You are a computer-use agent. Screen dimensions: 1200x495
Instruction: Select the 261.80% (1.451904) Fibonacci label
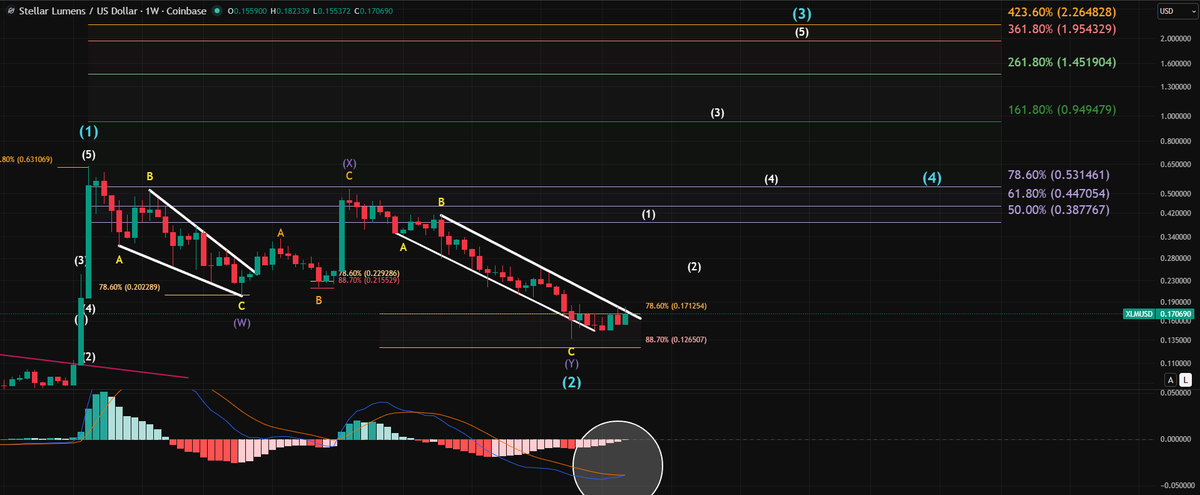[x=1063, y=62]
